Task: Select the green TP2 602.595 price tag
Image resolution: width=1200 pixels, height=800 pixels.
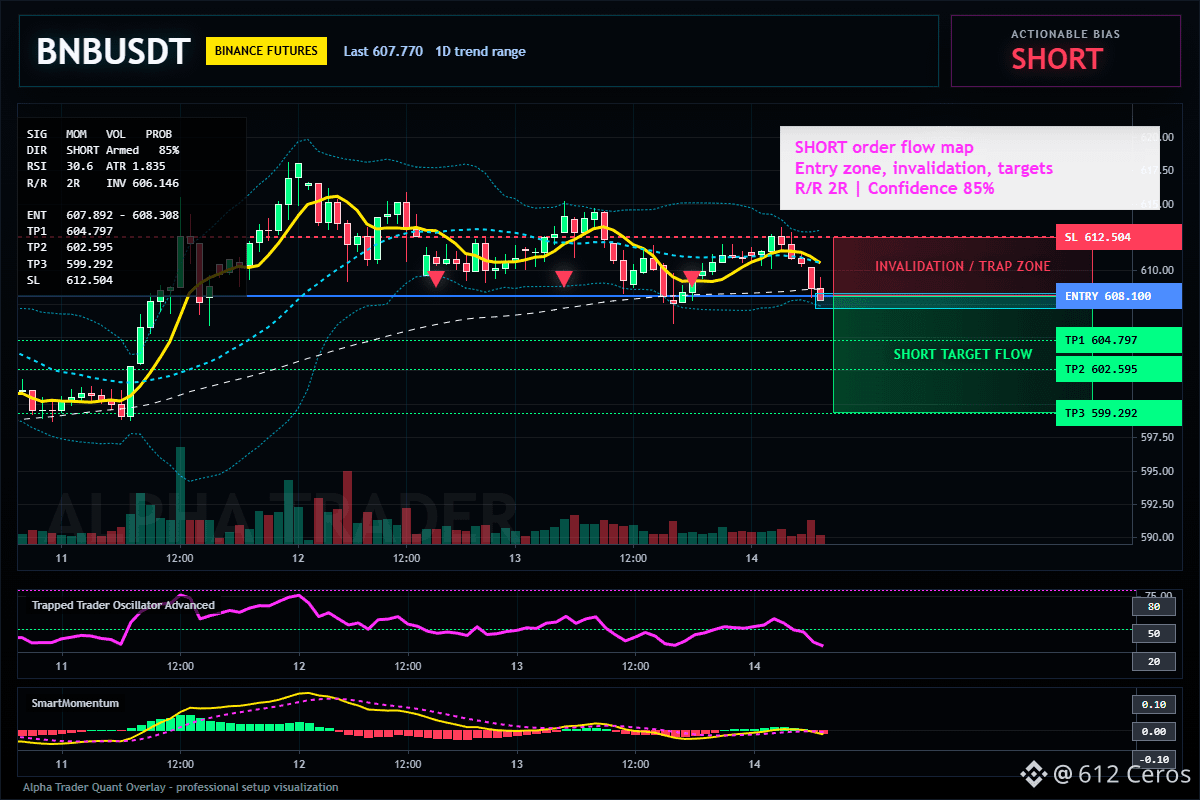Action: point(1118,369)
